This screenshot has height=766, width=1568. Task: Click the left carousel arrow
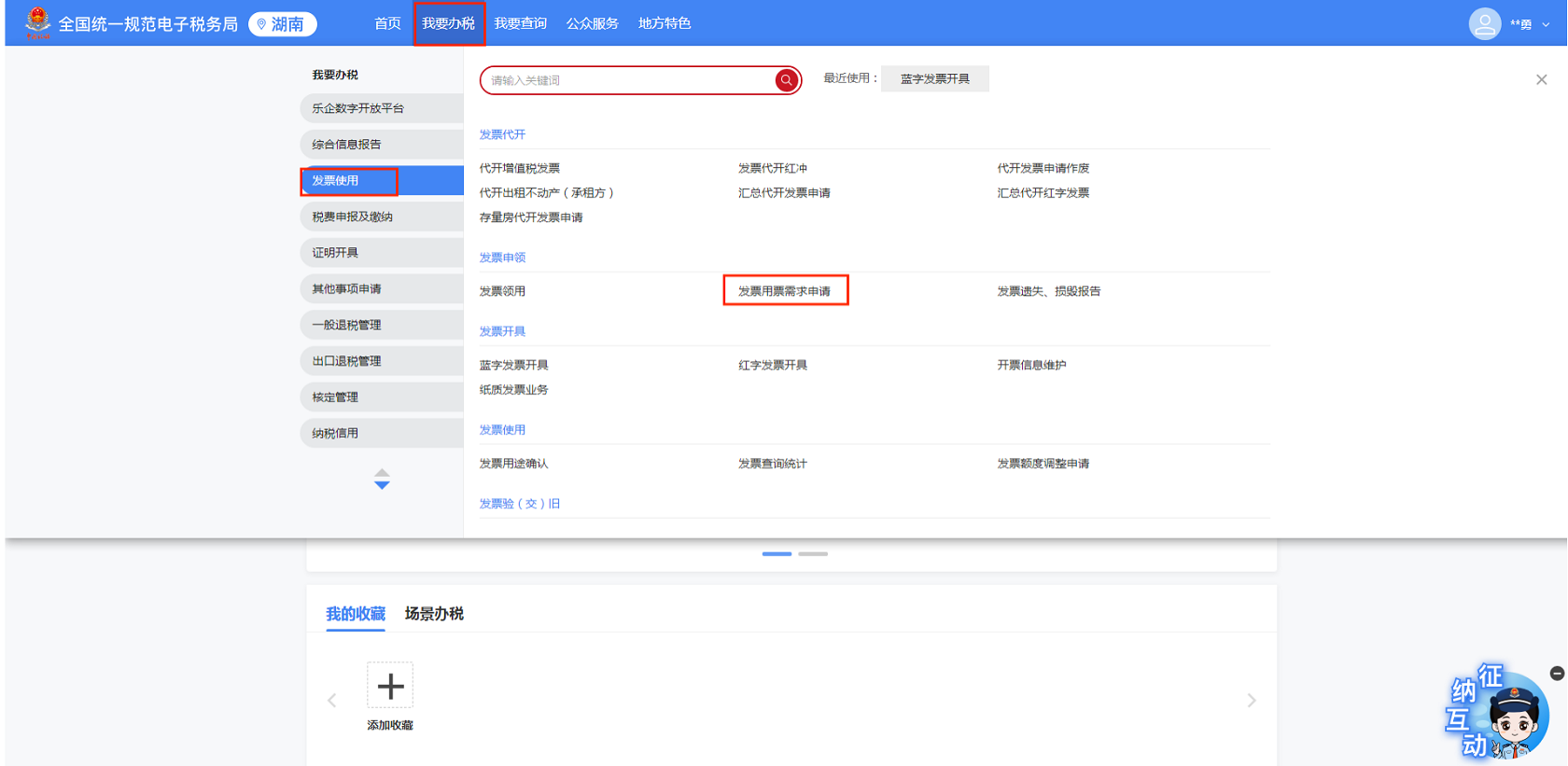click(x=332, y=701)
